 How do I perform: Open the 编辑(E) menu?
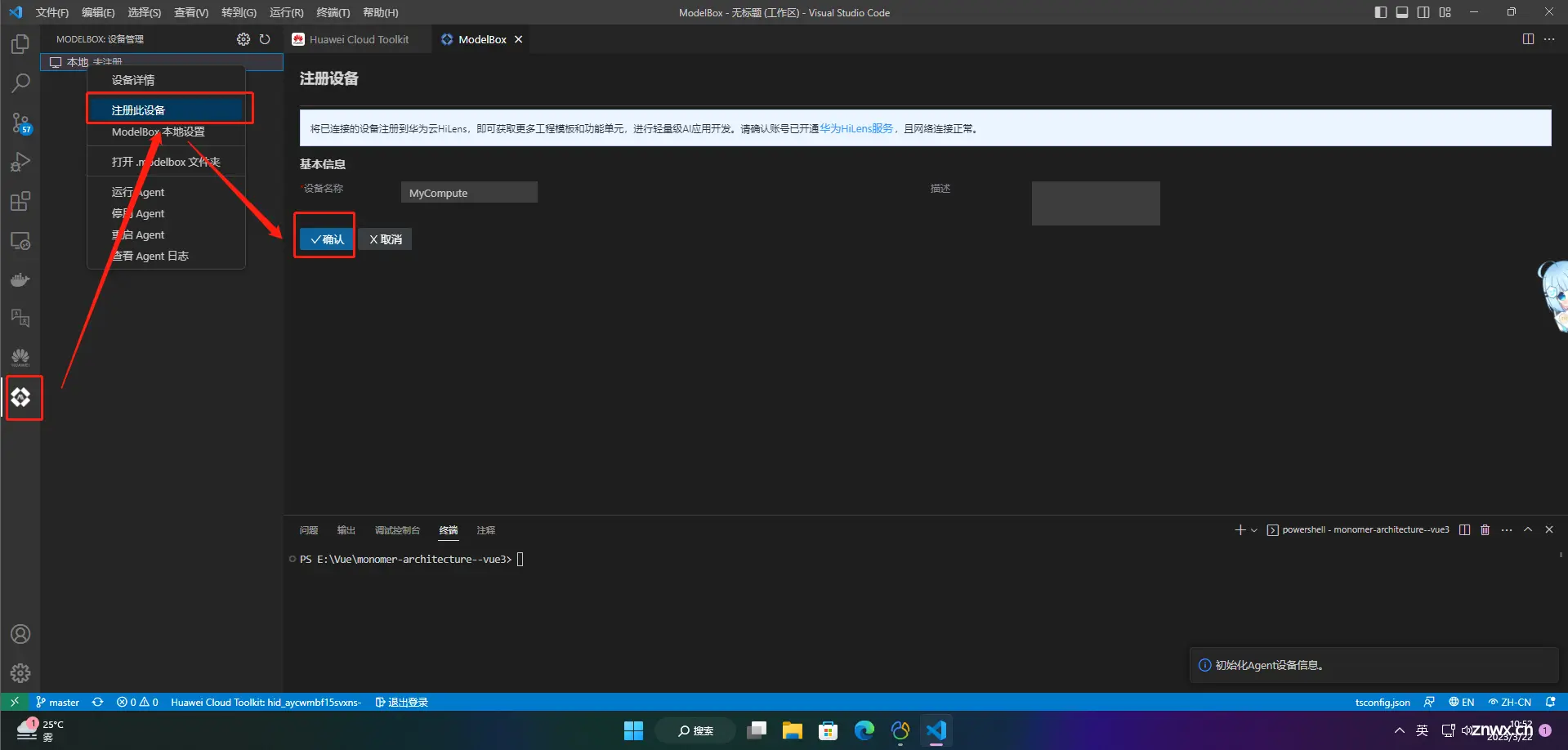(x=98, y=12)
